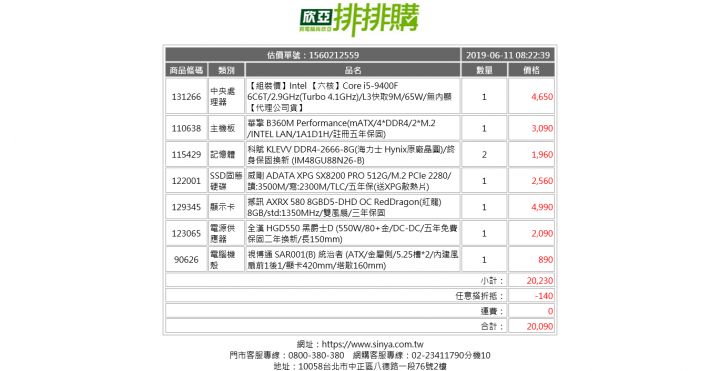Click quantity 1 in the i5-9400F row

[x=484, y=97]
